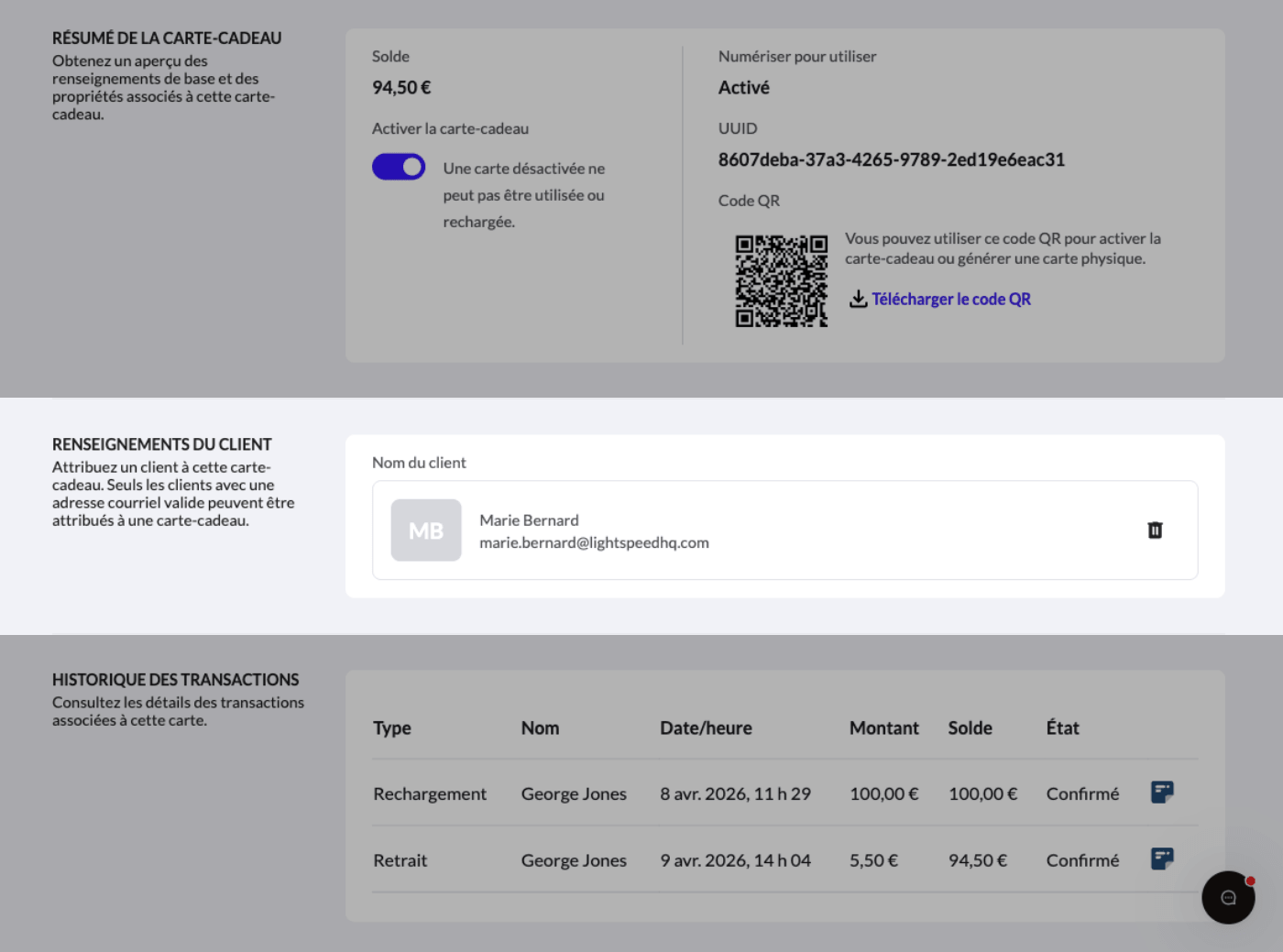Click George Jones in the Retrait row
This screenshot has height=952, width=1283.
click(574, 860)
